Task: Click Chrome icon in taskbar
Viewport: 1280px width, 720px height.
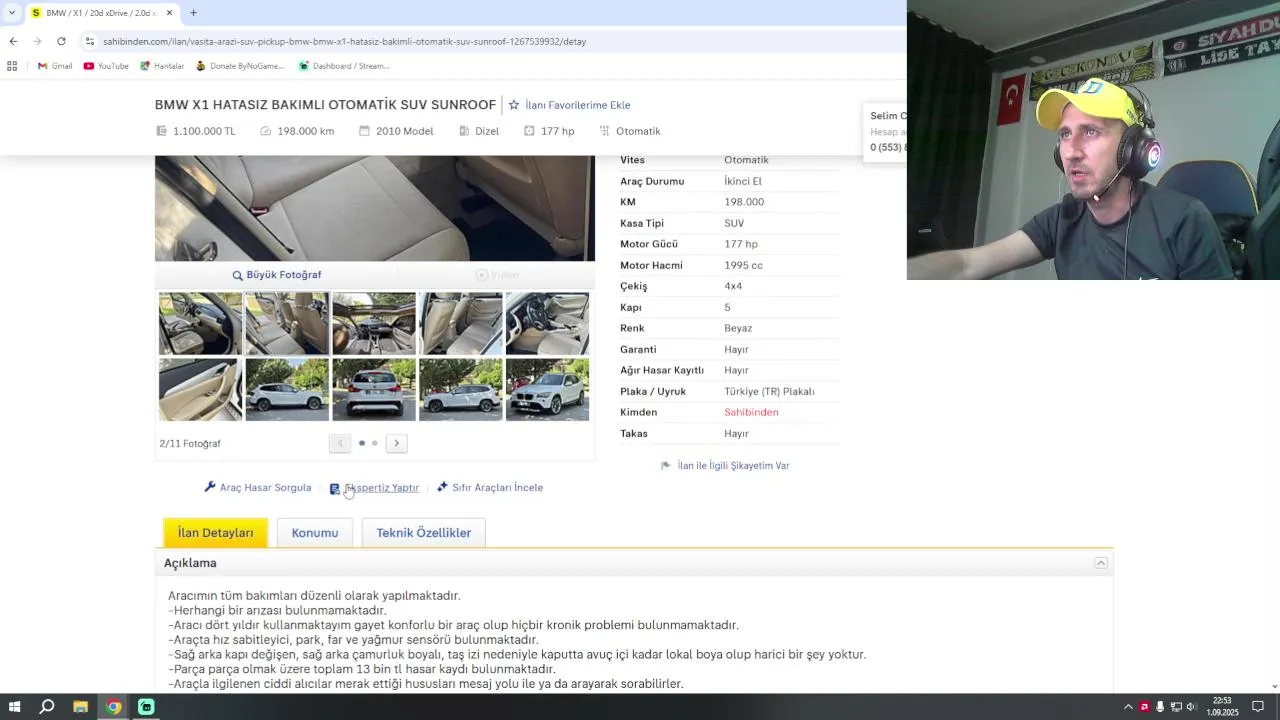Action: point(113,707)
